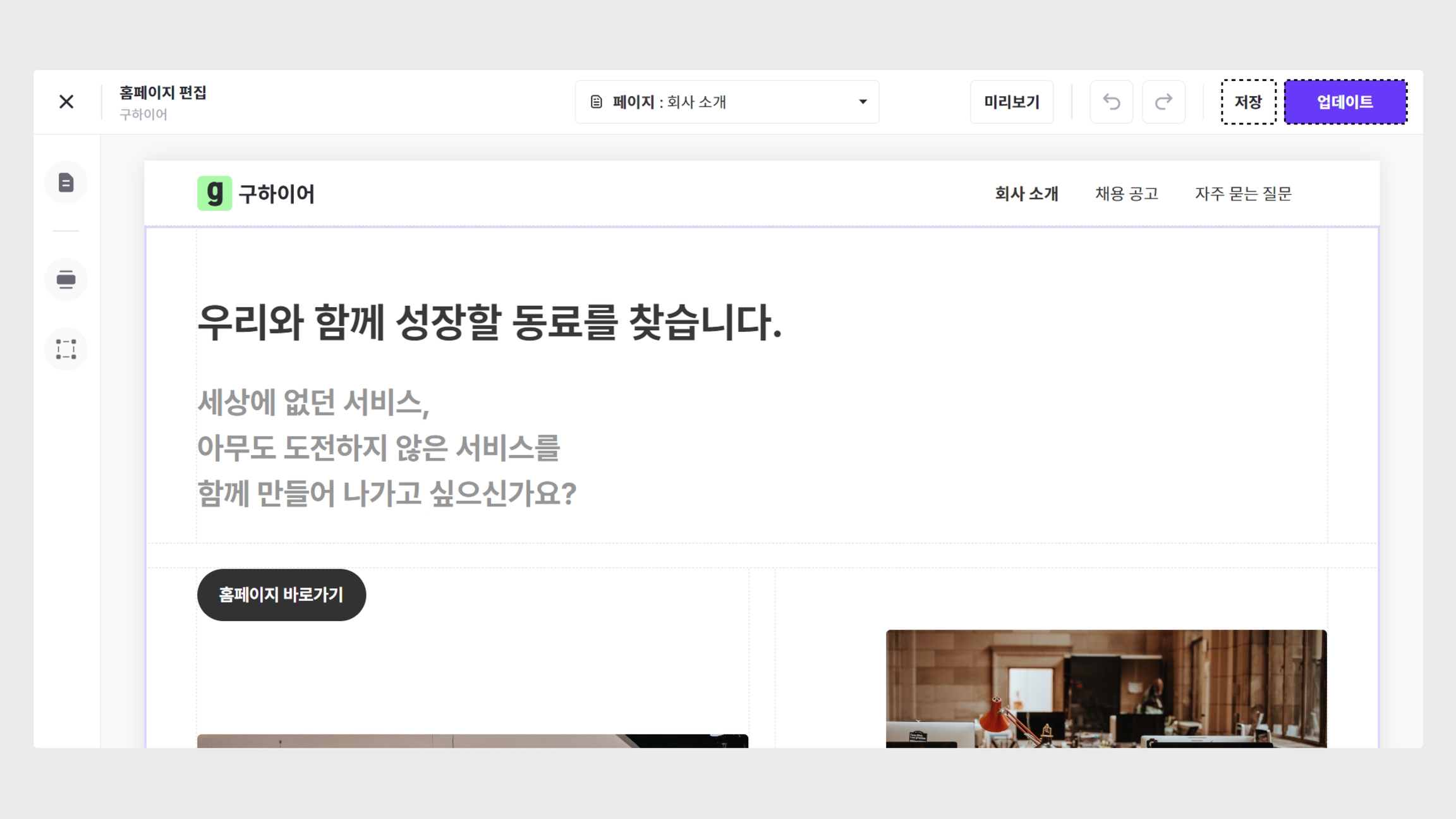1456x819 pixels.
Task: Go to 자주 묻는 질문 menu item
Action: point(1243,193)
